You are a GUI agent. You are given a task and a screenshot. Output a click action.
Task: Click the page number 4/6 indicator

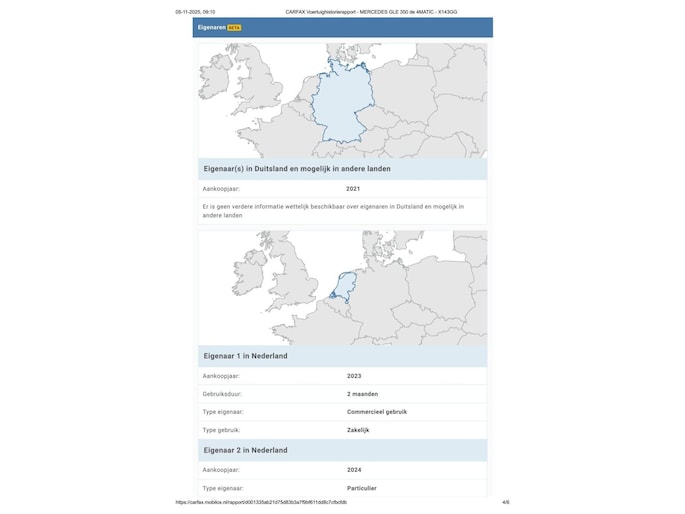coord(505,502)
